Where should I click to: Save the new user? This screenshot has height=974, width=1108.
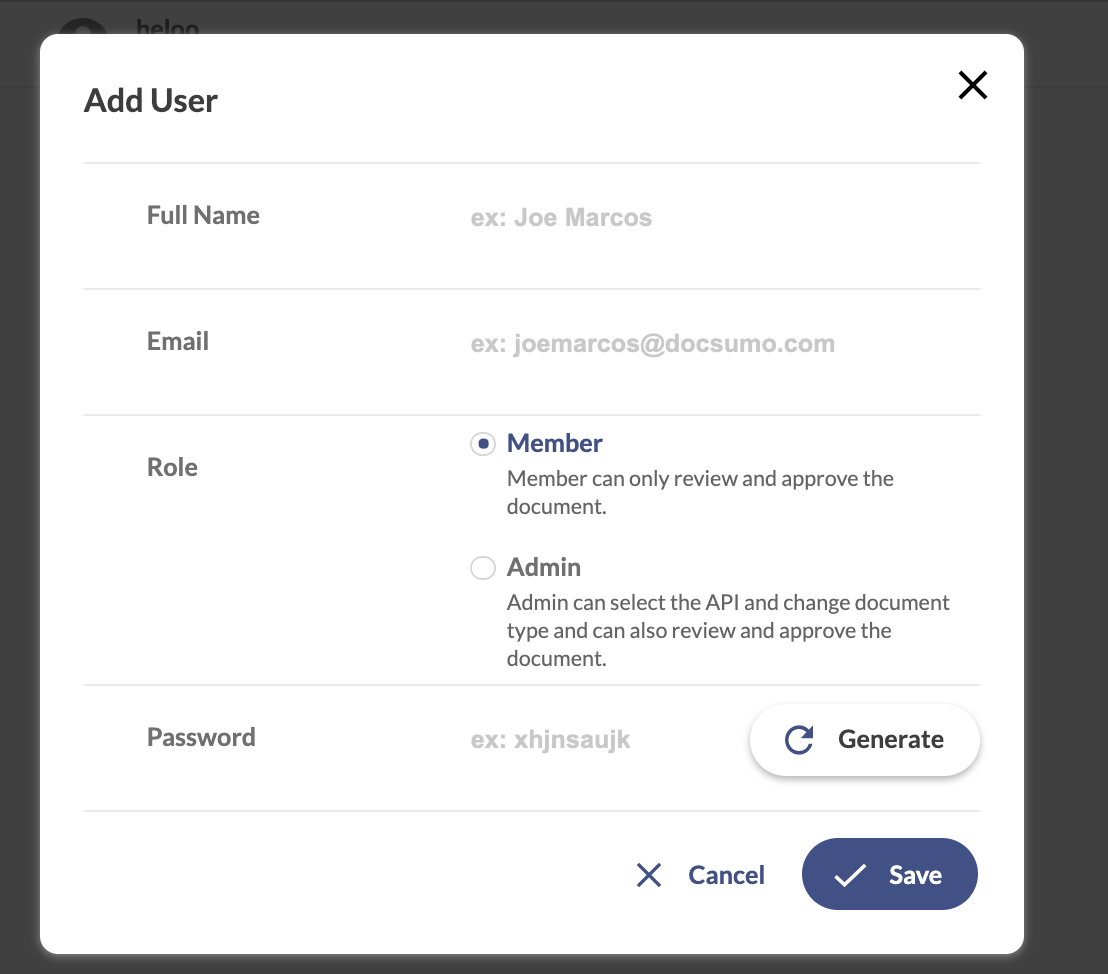pyautogui.click(x=890, y=874)
